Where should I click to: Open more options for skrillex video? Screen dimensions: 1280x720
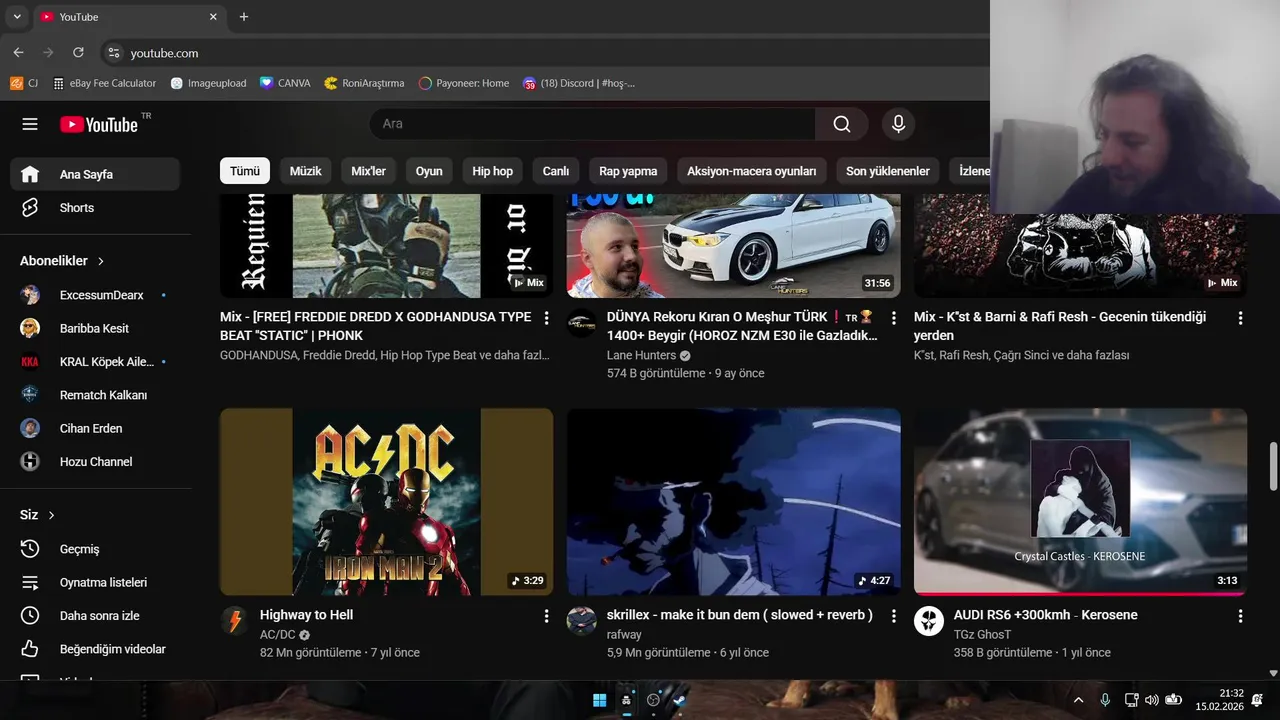[x=893, y=616]
